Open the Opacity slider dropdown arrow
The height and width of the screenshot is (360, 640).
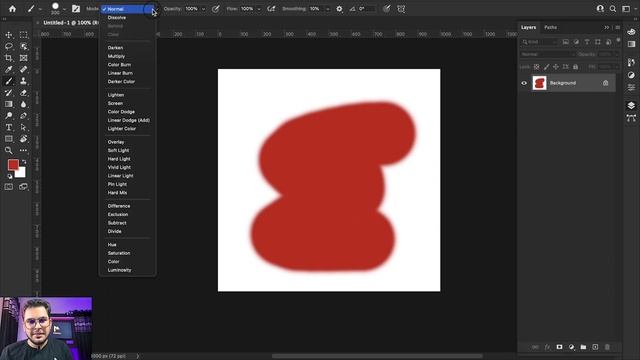click(x=203, y=9)
